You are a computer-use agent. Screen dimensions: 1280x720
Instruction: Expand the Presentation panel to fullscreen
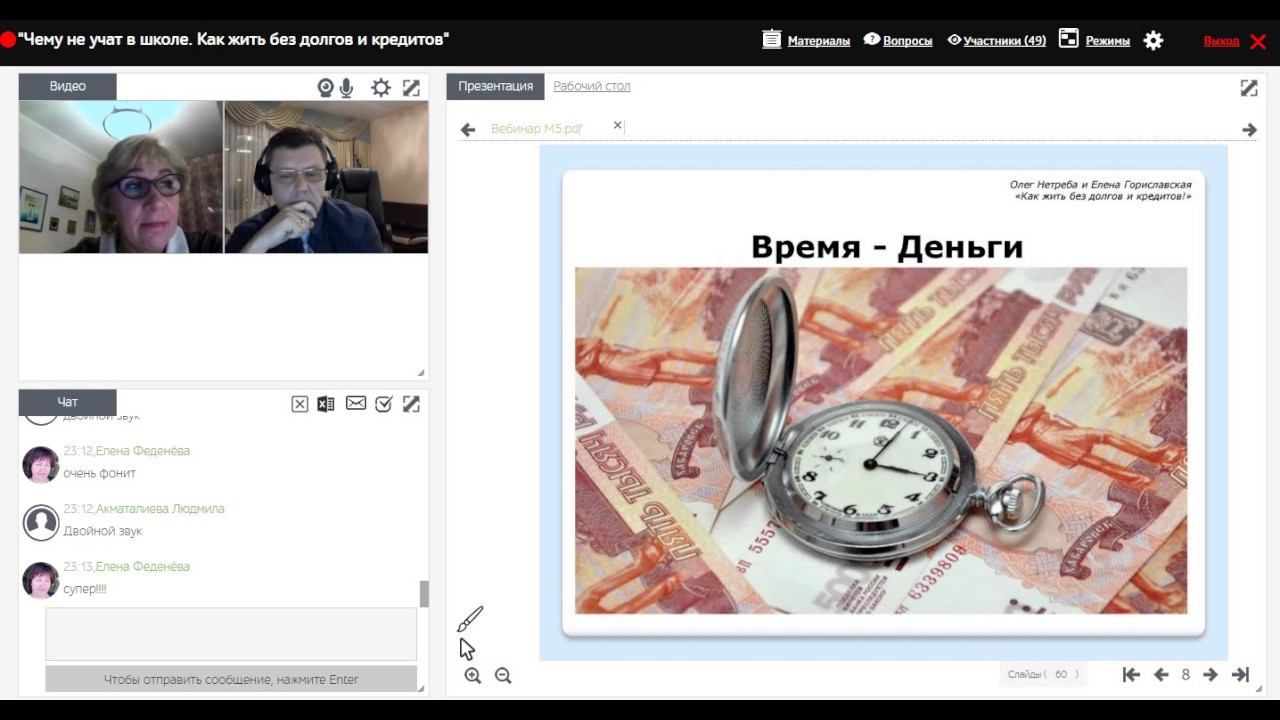(1249, 88)
